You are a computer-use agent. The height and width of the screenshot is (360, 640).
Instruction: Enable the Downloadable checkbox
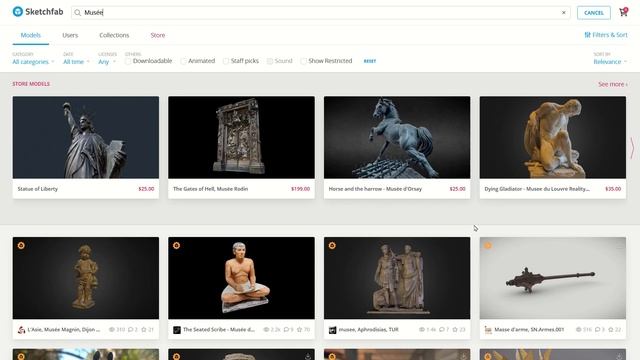[x=128, y=61]
